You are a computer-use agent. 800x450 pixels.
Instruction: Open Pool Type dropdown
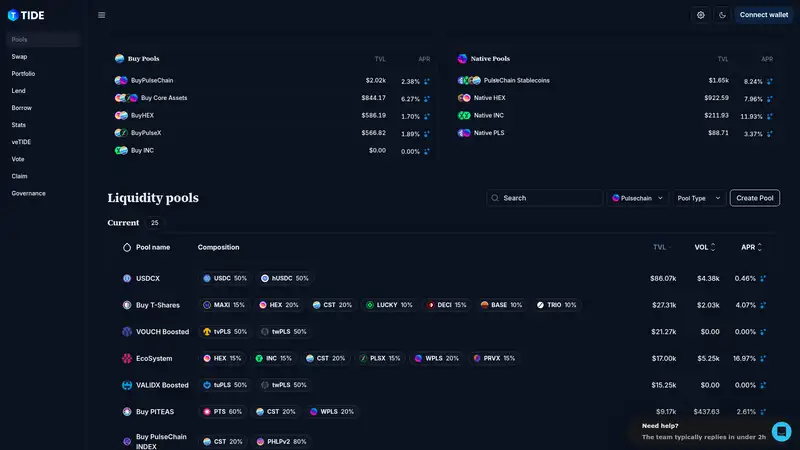[x=698, y=198]
